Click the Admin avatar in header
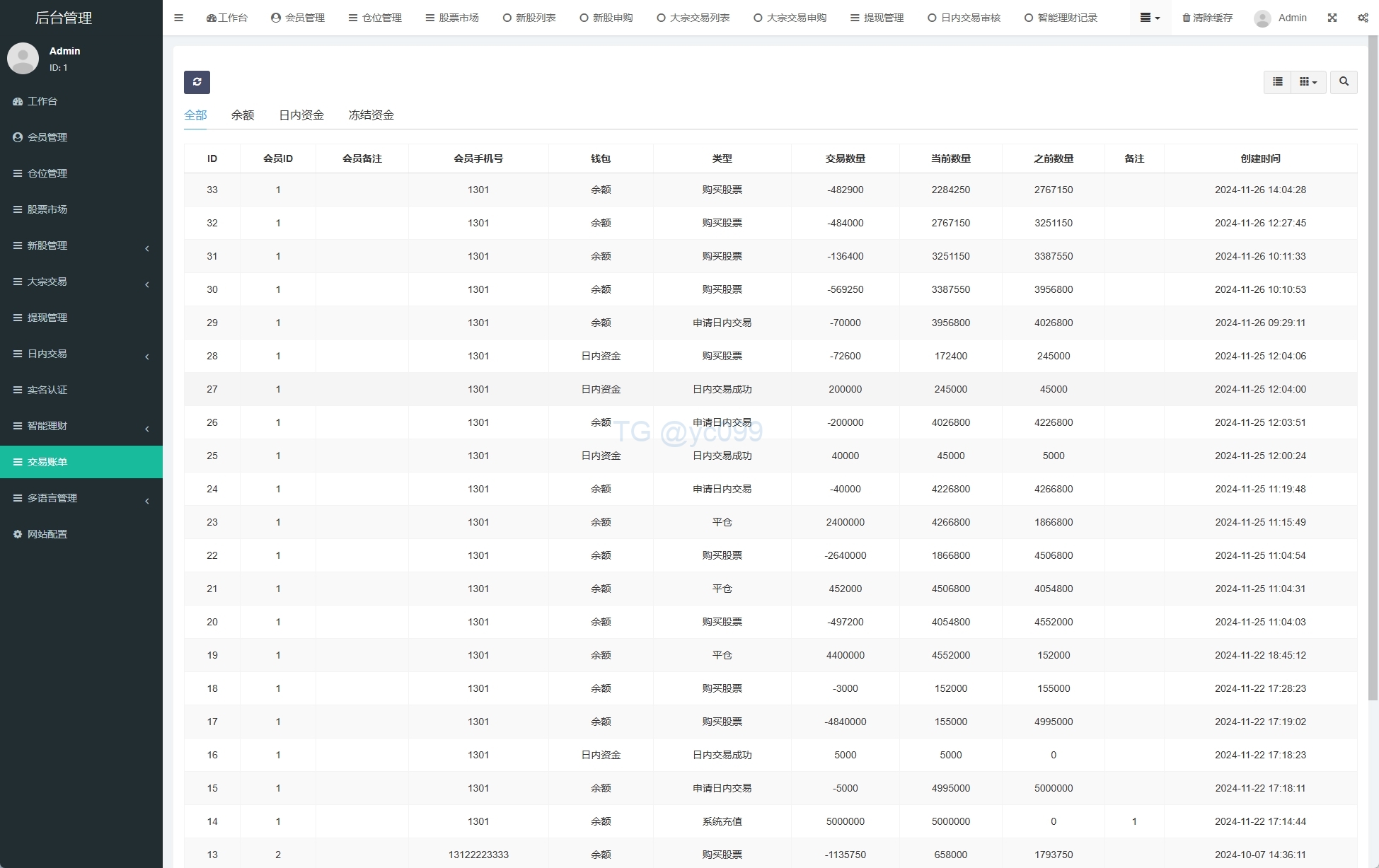 click(x=1262, y=18)
